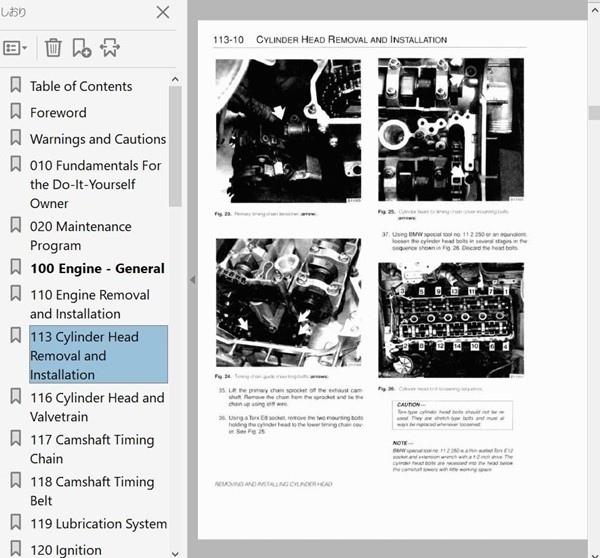Click bookmark icon beside 110 Engine Removal
This screenshot has height=558, width=600.
[15, 293]
